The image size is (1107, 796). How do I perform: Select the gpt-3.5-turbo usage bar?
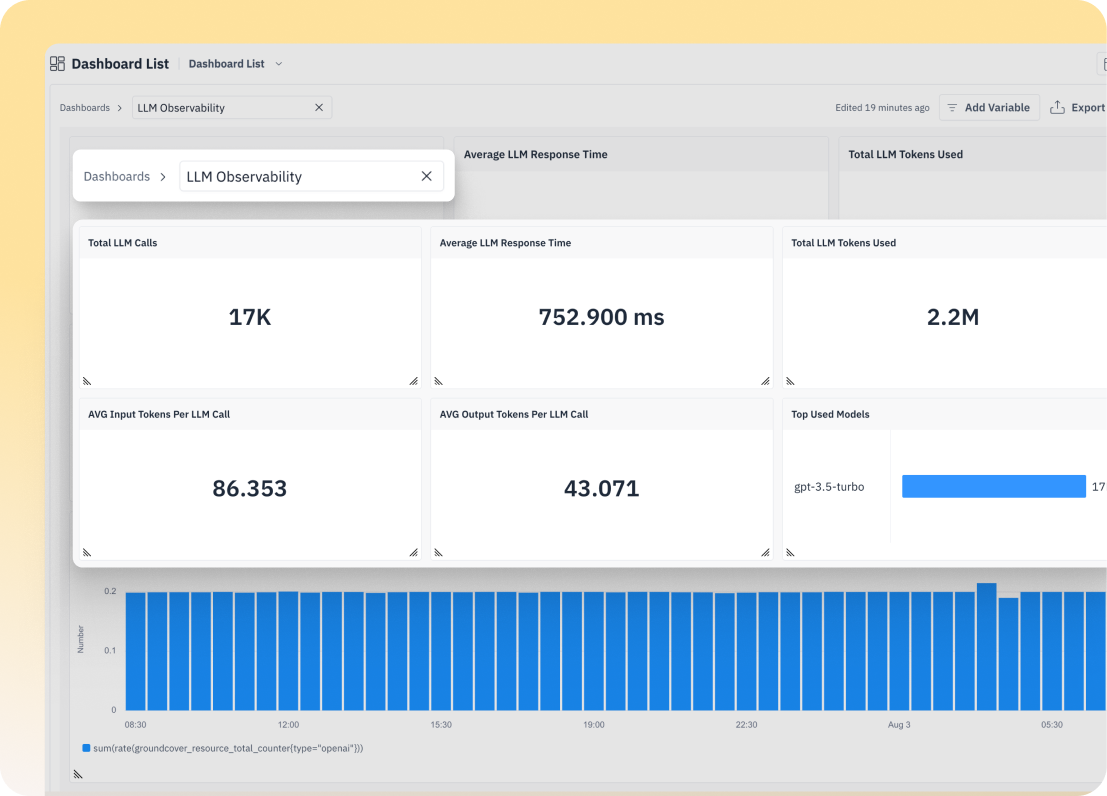coord(993,486)
